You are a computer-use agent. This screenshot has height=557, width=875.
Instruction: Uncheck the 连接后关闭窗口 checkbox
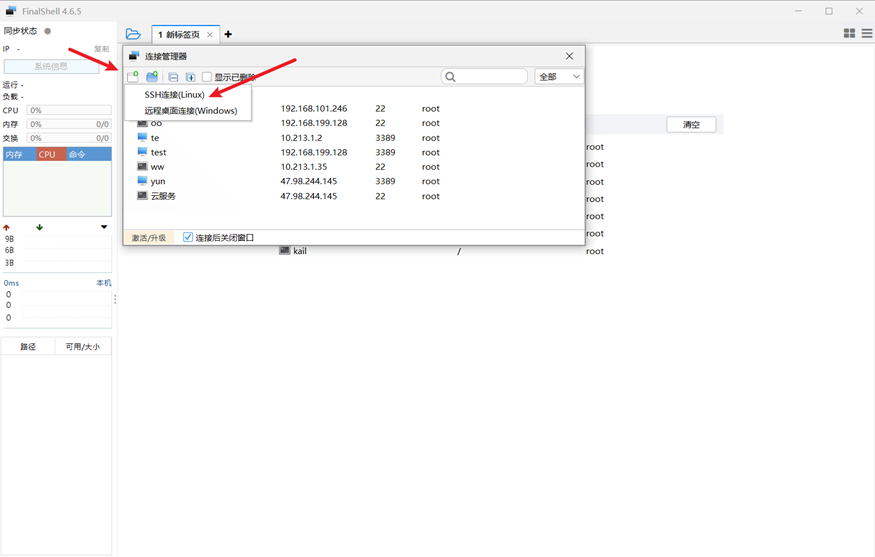187,238
